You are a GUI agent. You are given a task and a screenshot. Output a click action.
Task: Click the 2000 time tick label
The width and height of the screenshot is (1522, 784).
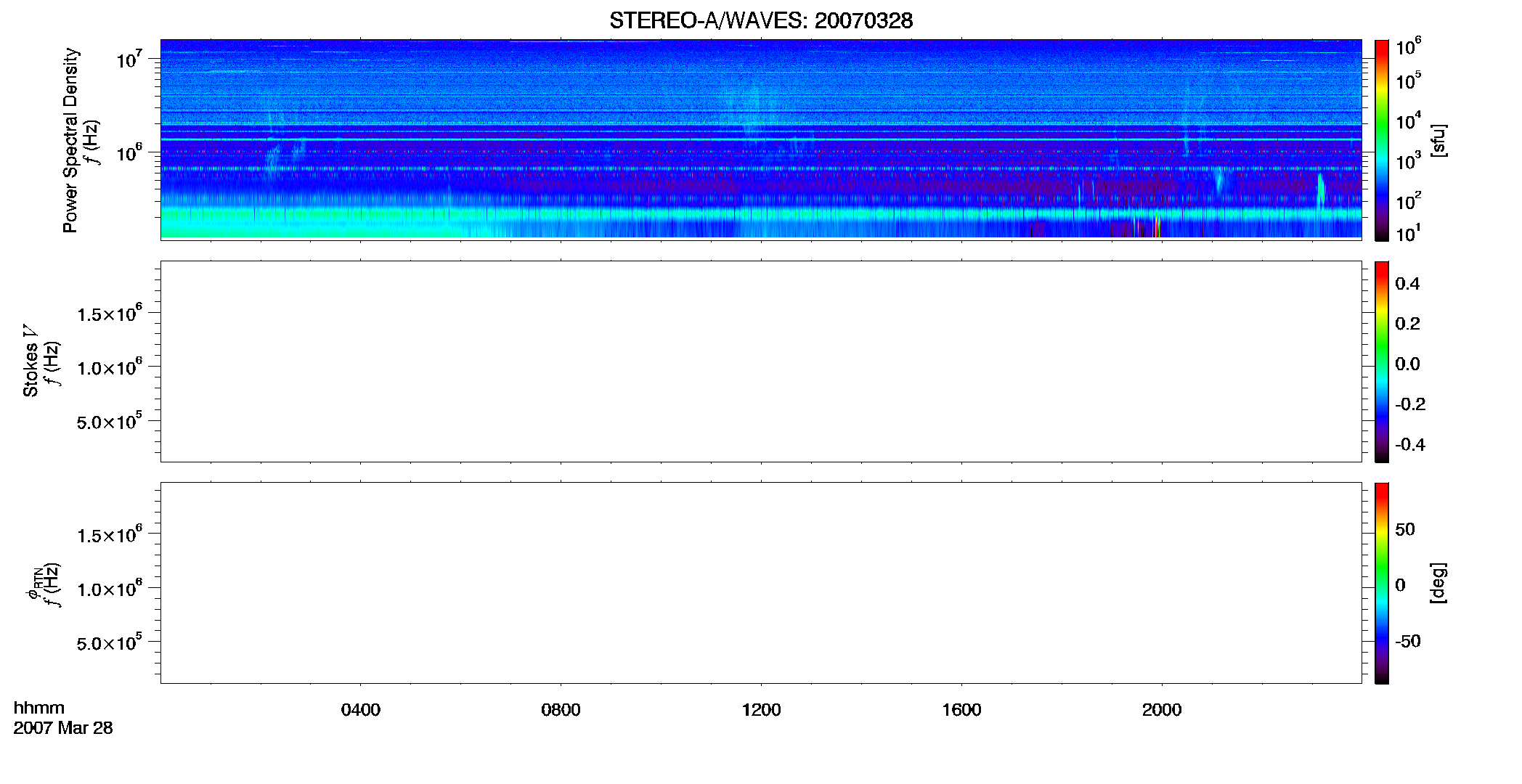[1162, 710]
